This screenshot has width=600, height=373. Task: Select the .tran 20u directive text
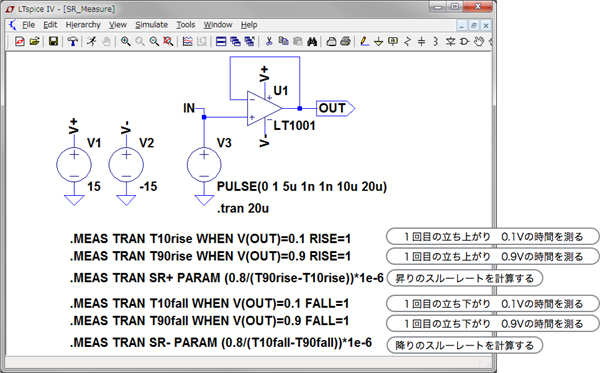click(x=243, y=208)
